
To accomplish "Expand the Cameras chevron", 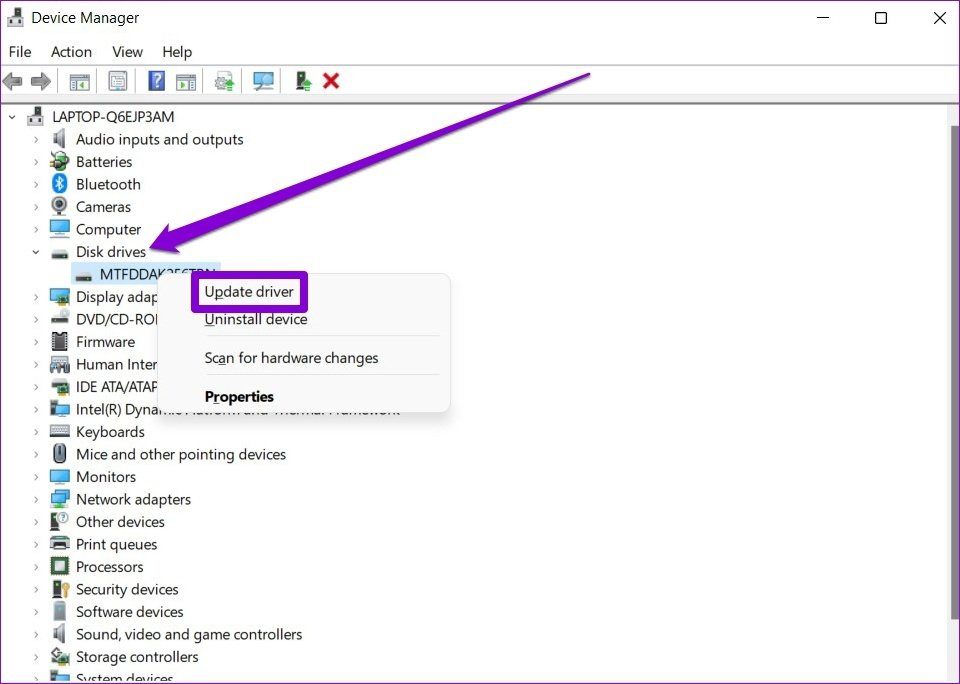I will pos(36,207).
